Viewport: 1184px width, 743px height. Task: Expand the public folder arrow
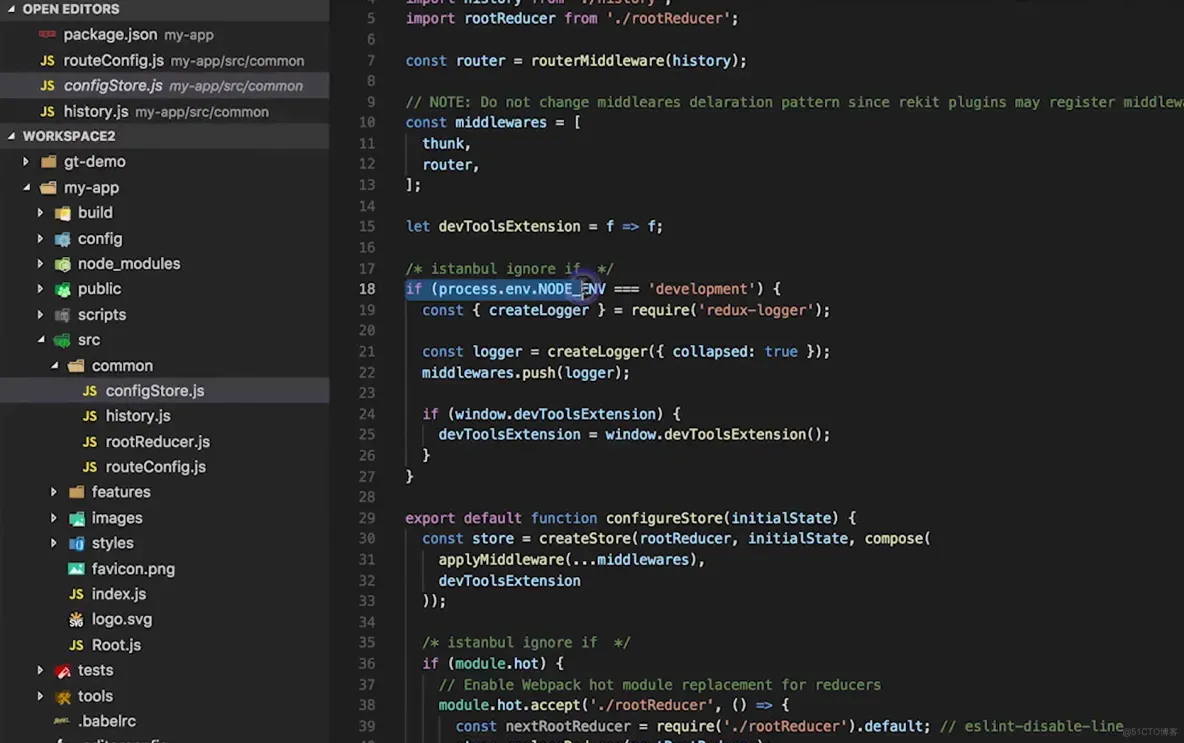coord(40,289)
